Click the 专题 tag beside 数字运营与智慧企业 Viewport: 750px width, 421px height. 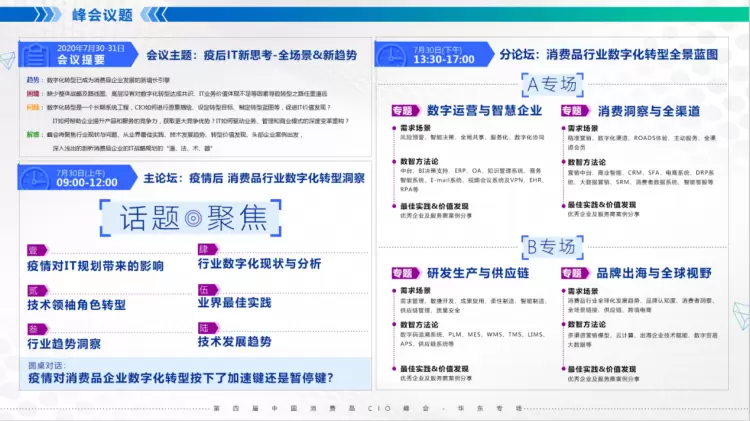tap(402, 111)
